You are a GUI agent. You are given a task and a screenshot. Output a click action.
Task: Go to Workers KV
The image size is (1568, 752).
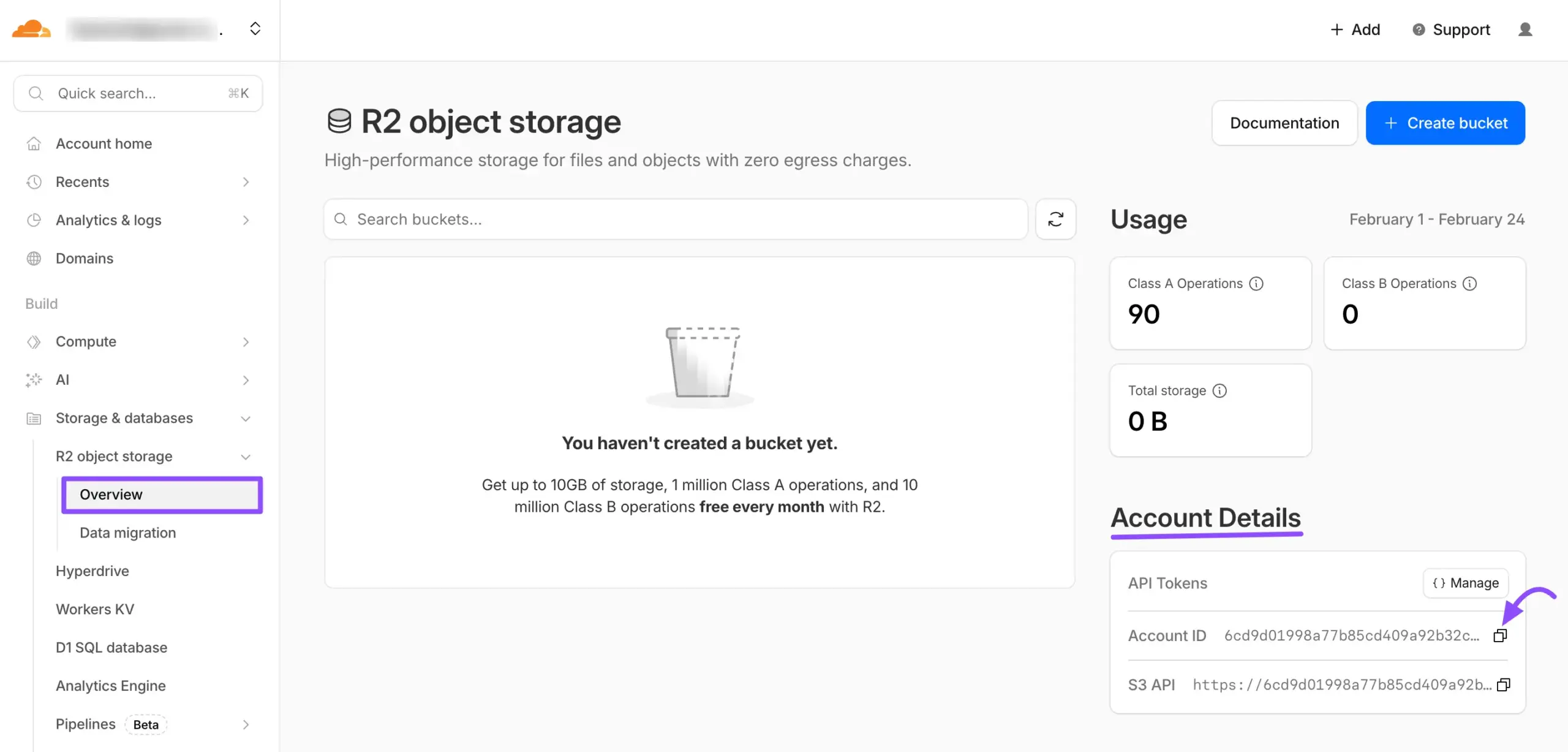[x=95, y=609]
